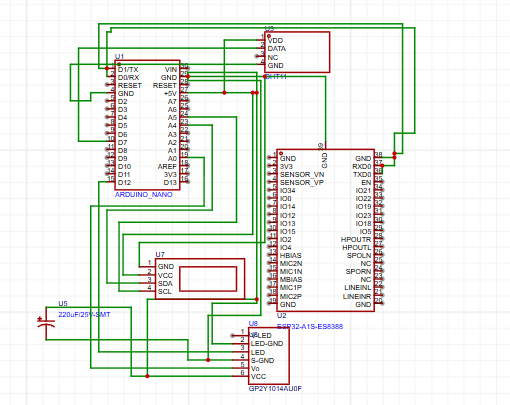Select the IO2 pin label
Viewport: 510px width, 405px height.
[x=286, y=240]
